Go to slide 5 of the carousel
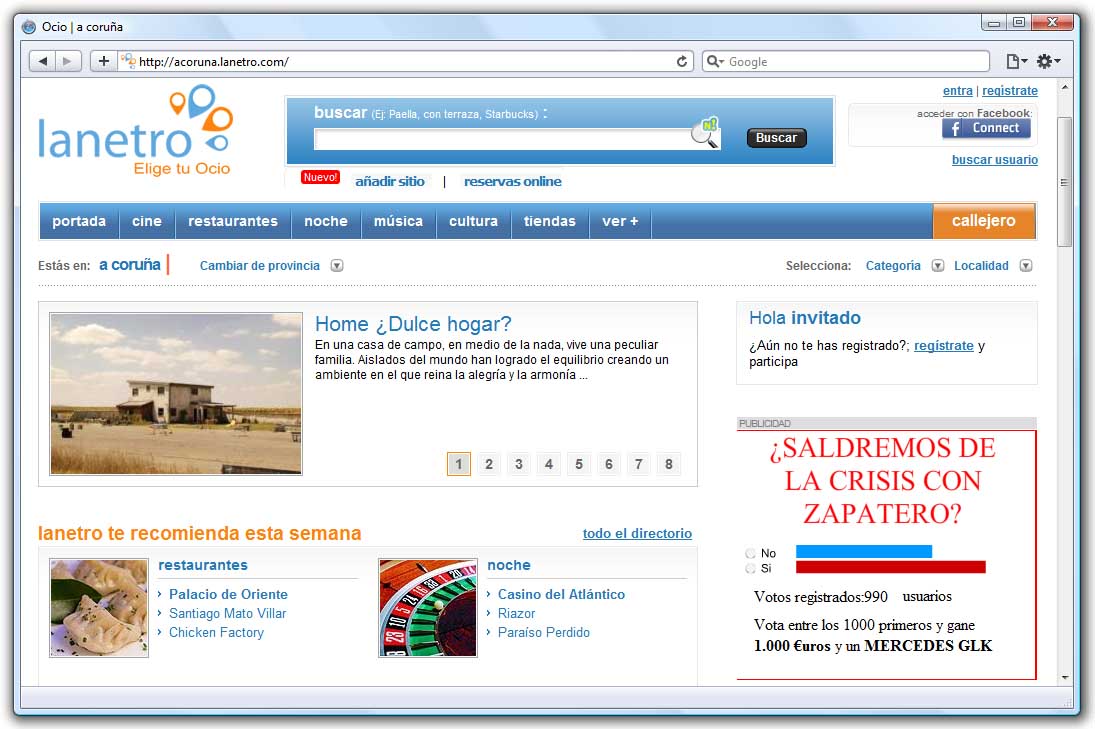Image resolution: width=1095 pixels, height=729 pixels. [x=579, y=464]
